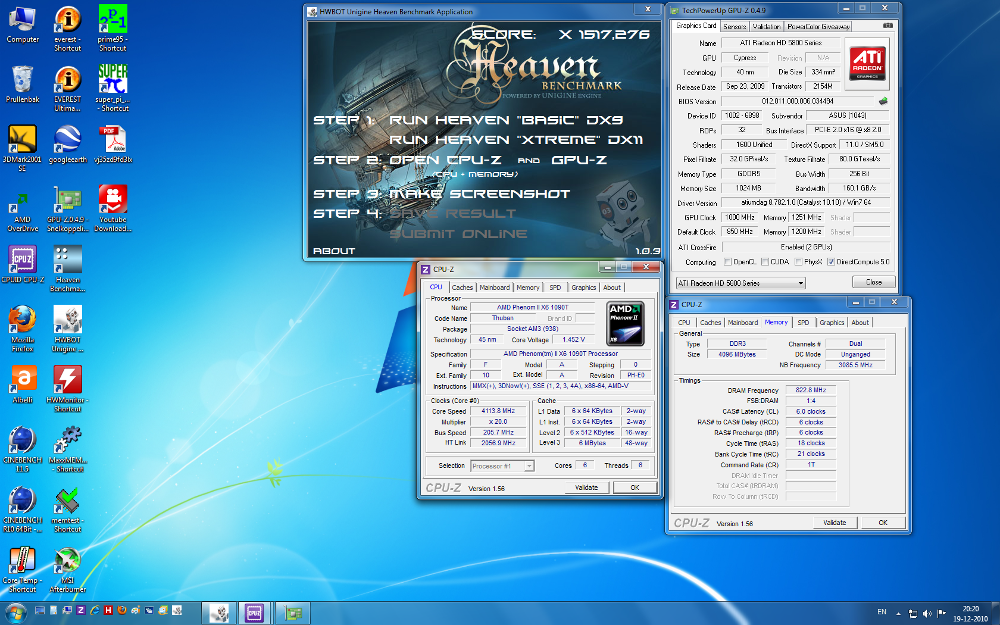
Task: Click OK in CPU-Z CPU window
Action: pos(635,488)
